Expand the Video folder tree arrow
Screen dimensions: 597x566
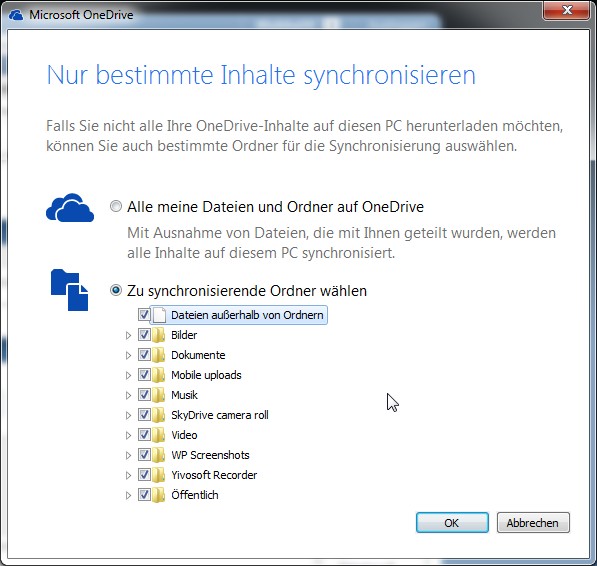(128, 435)
